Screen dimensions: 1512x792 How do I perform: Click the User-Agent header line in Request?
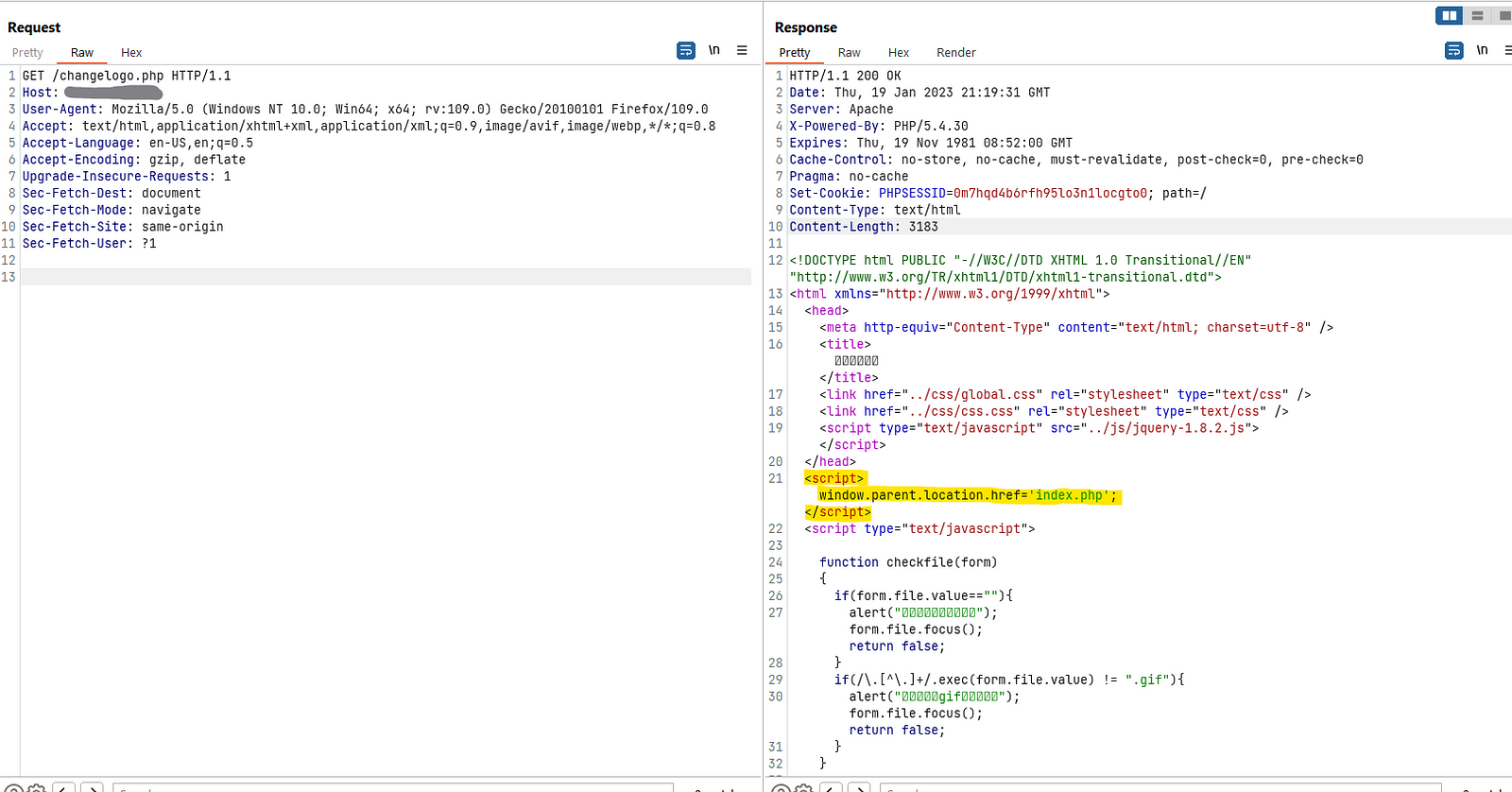tap(365, 110)
